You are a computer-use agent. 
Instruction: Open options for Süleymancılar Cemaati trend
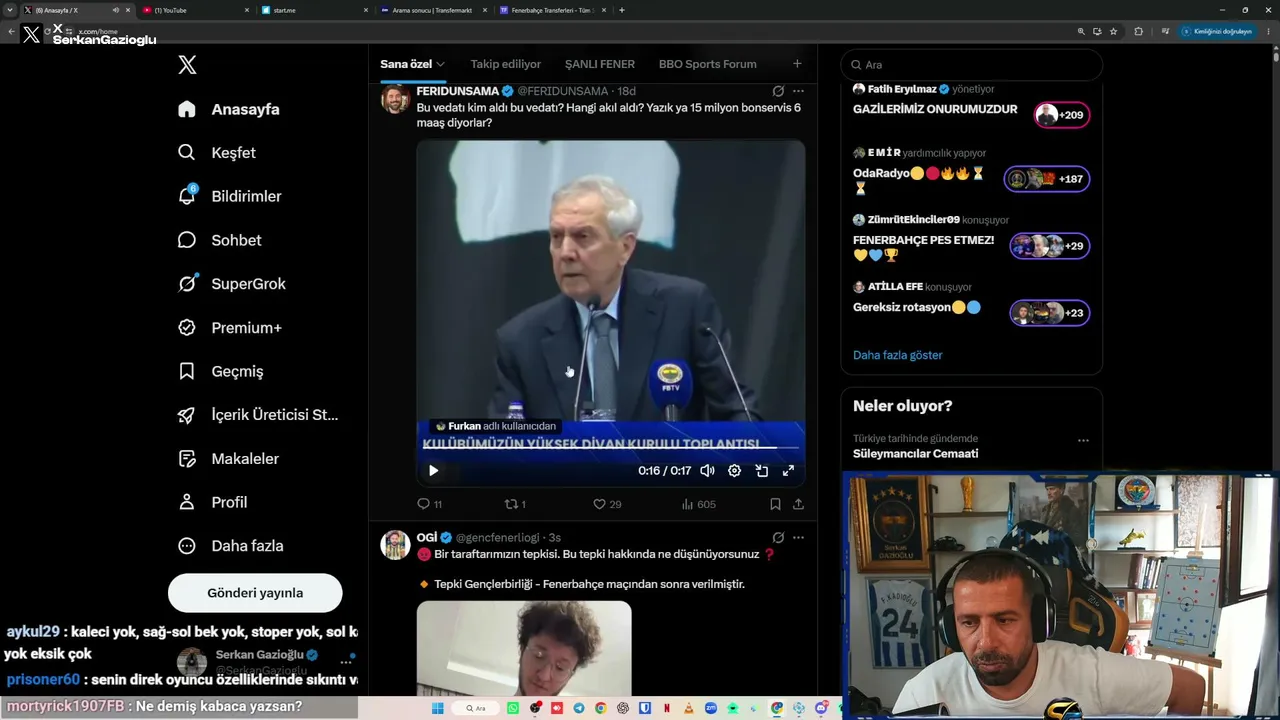tap(1083, 440)
